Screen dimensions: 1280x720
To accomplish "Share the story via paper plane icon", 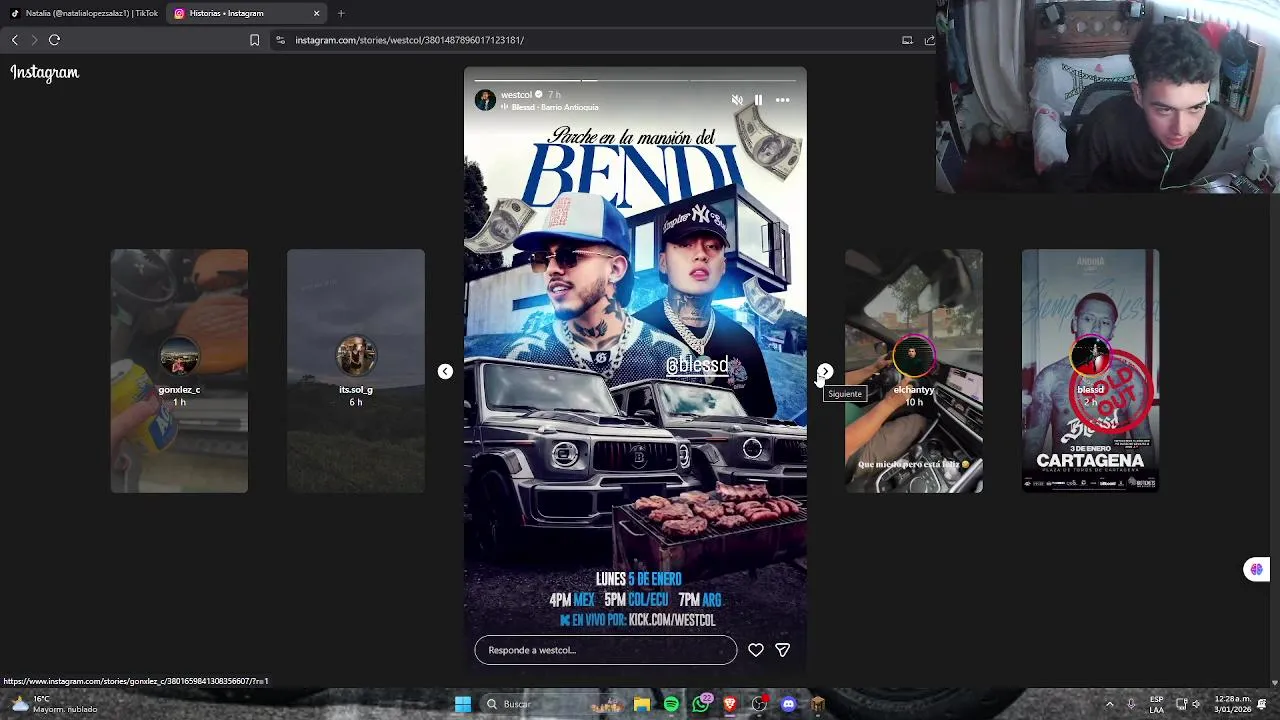I will 783,650.
